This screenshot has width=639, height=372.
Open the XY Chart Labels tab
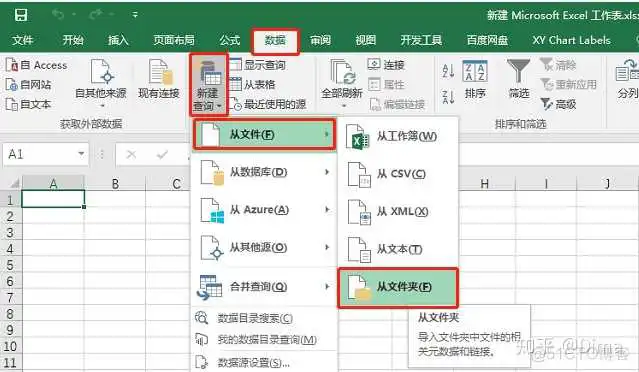point(571,40)
